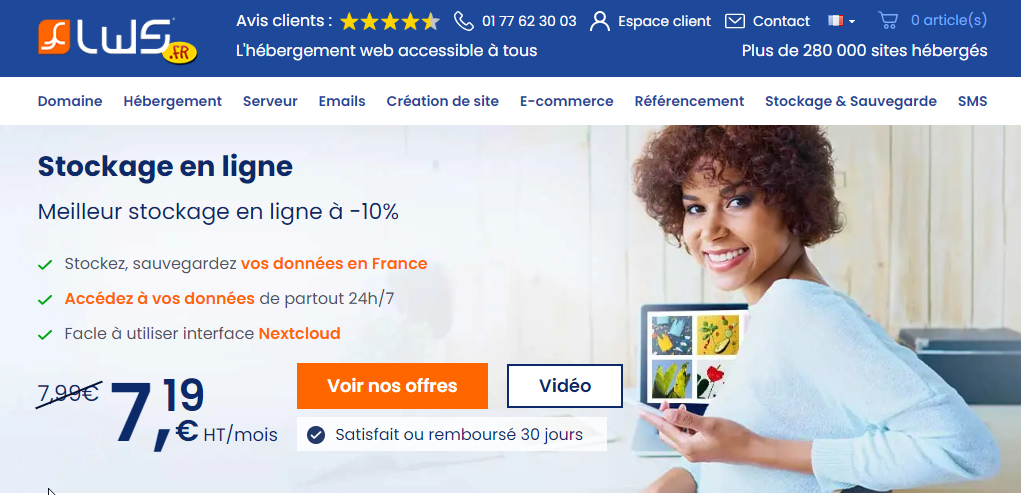This screenshot has height=495, width=1021.
Task: Select the Référencement menu item
Action: [x=689, y=101]
